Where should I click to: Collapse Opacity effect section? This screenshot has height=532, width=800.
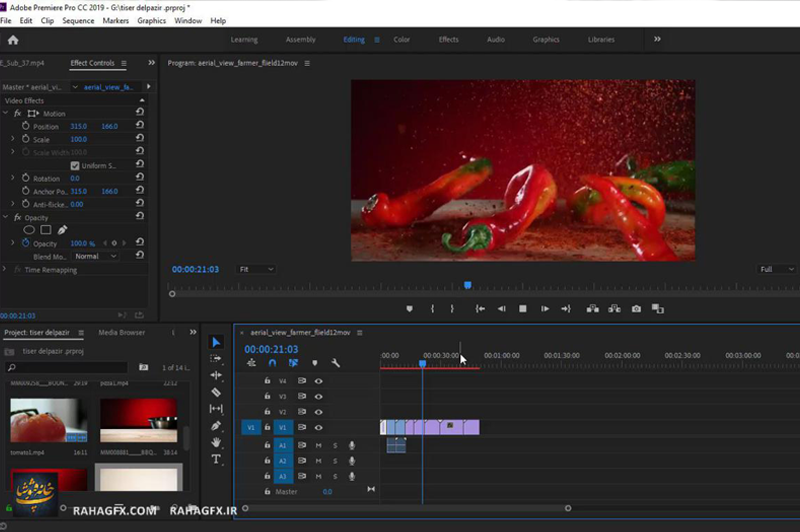pyautogui.click(x=5, y=217)
